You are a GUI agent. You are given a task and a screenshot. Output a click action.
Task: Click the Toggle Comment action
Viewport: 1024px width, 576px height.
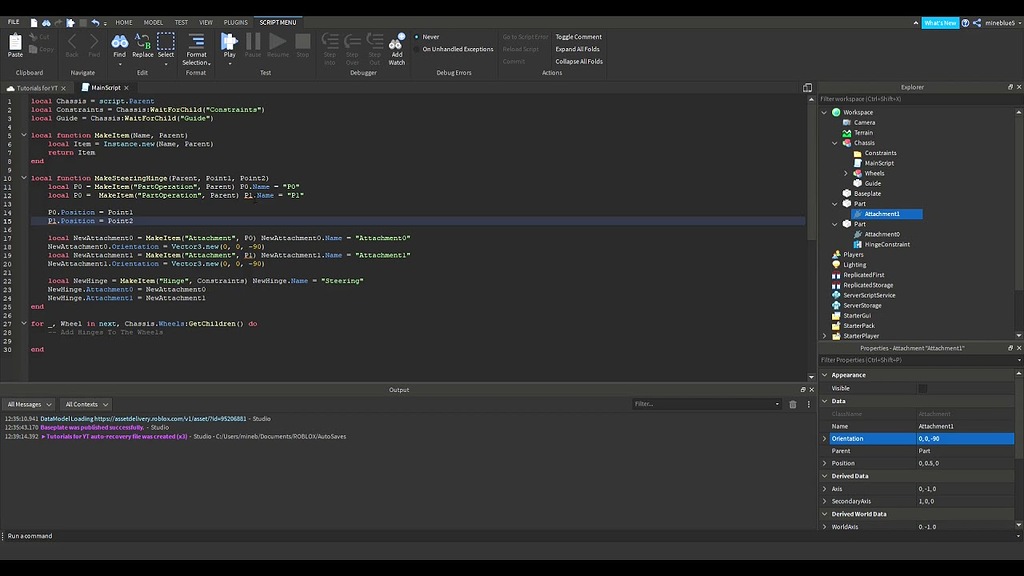pyautogui.click(x=579, y=37)
